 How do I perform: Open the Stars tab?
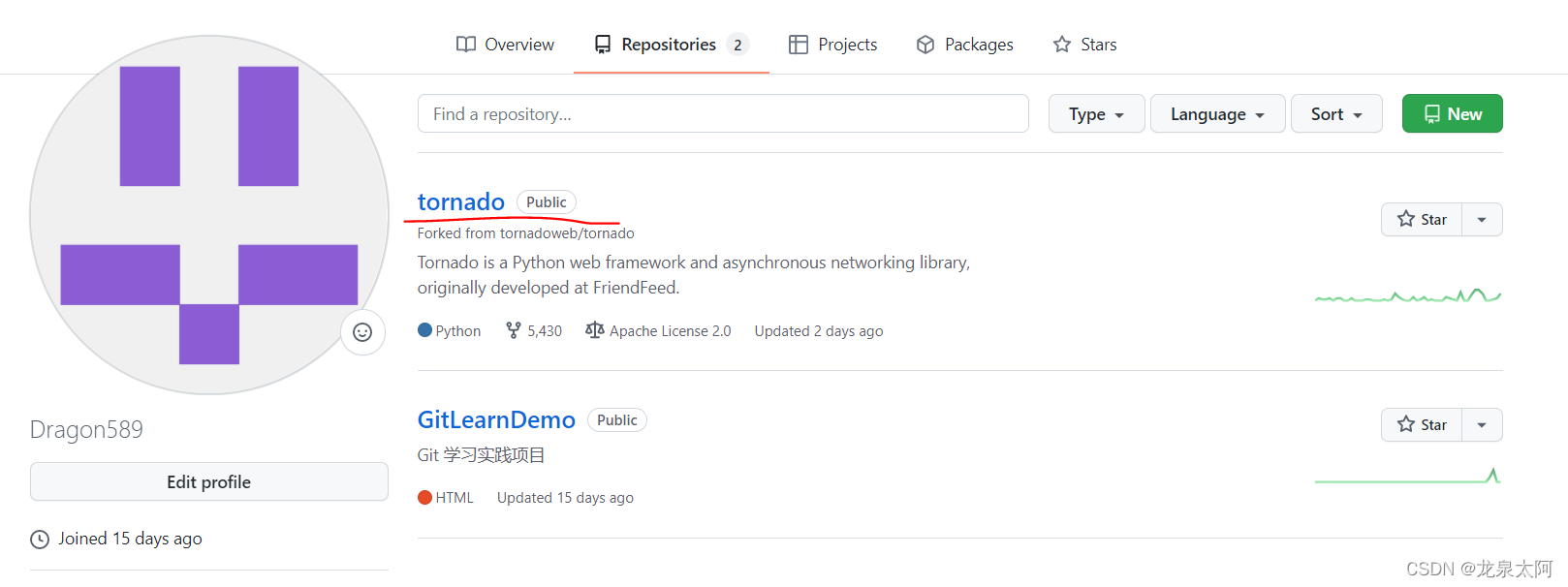(x=1084, y=45)
